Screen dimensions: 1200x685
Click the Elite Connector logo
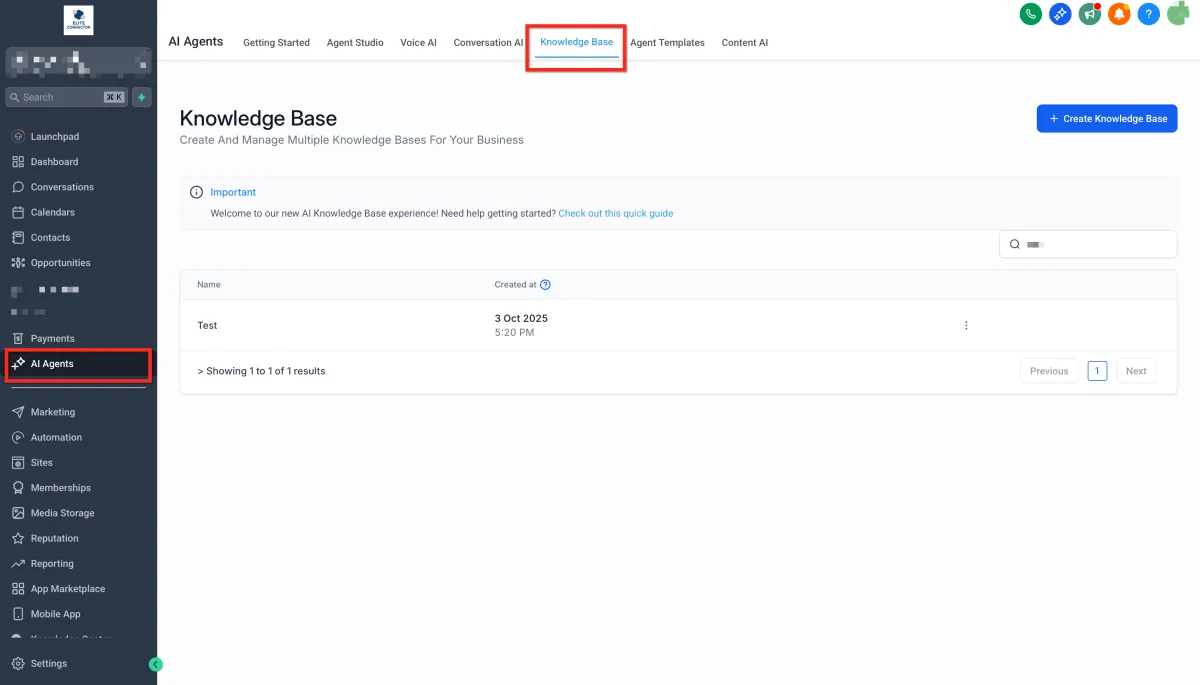78,20
